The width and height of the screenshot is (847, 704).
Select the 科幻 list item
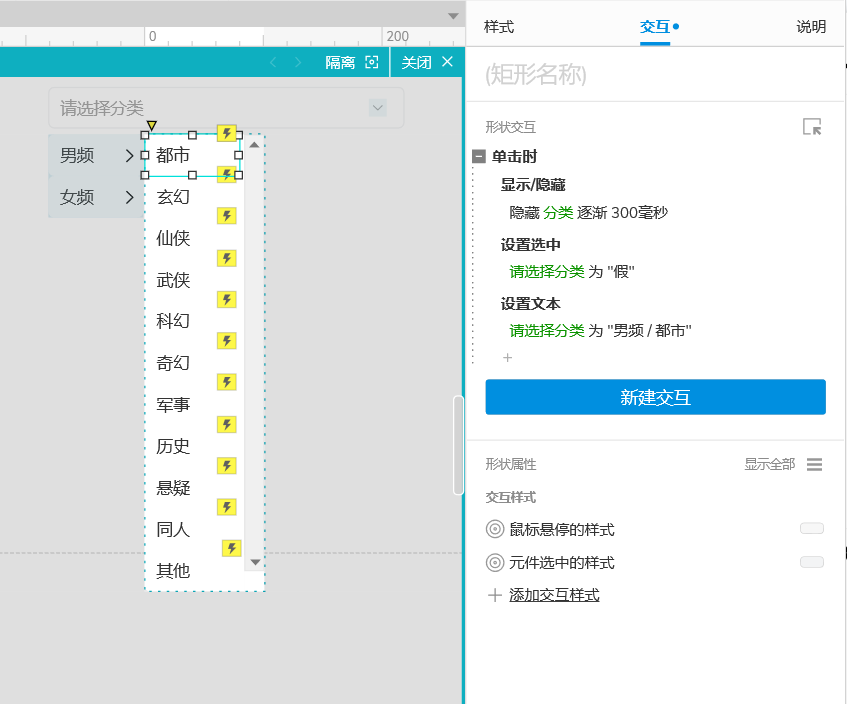[x=173, y=321]
